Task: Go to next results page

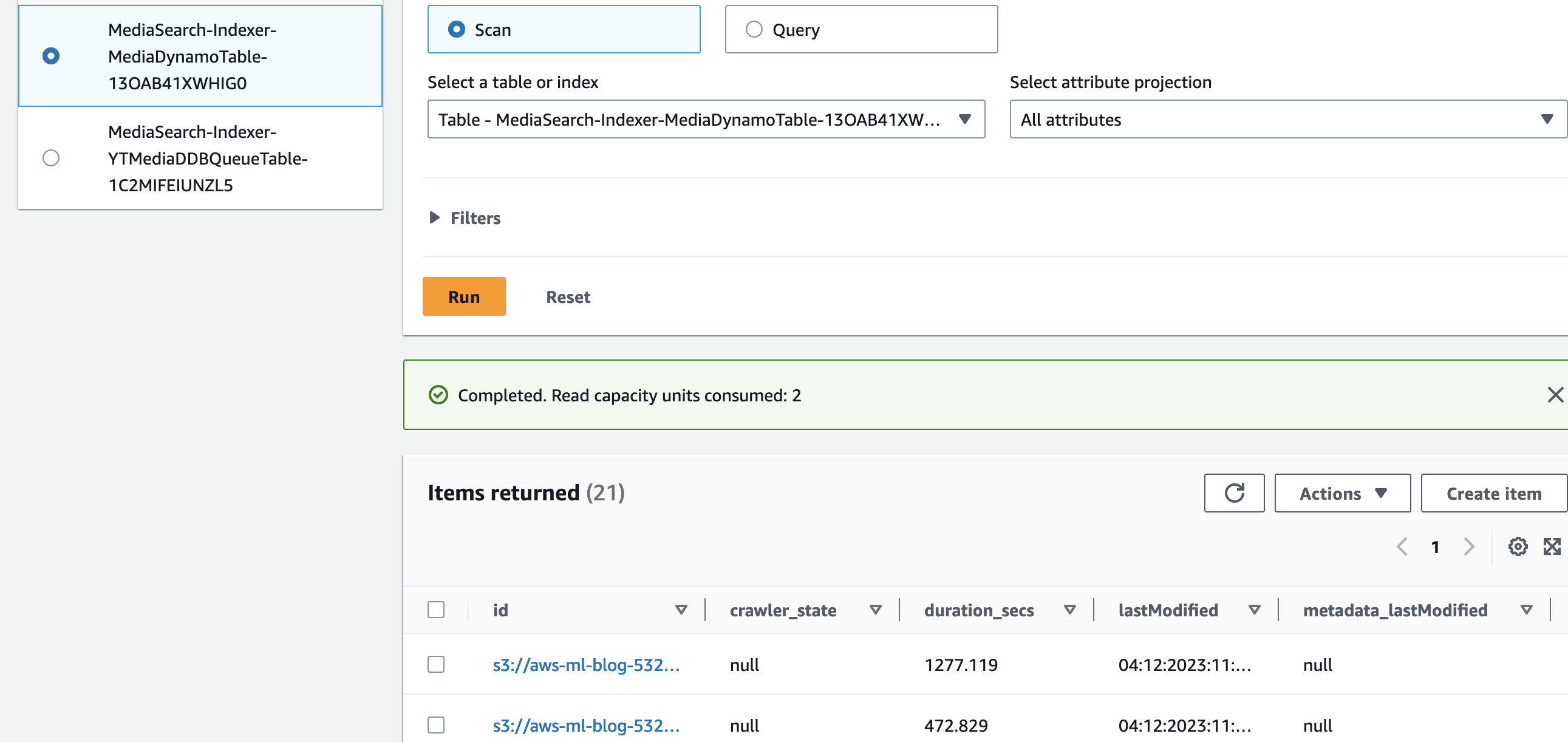Action: (1468, 546)
